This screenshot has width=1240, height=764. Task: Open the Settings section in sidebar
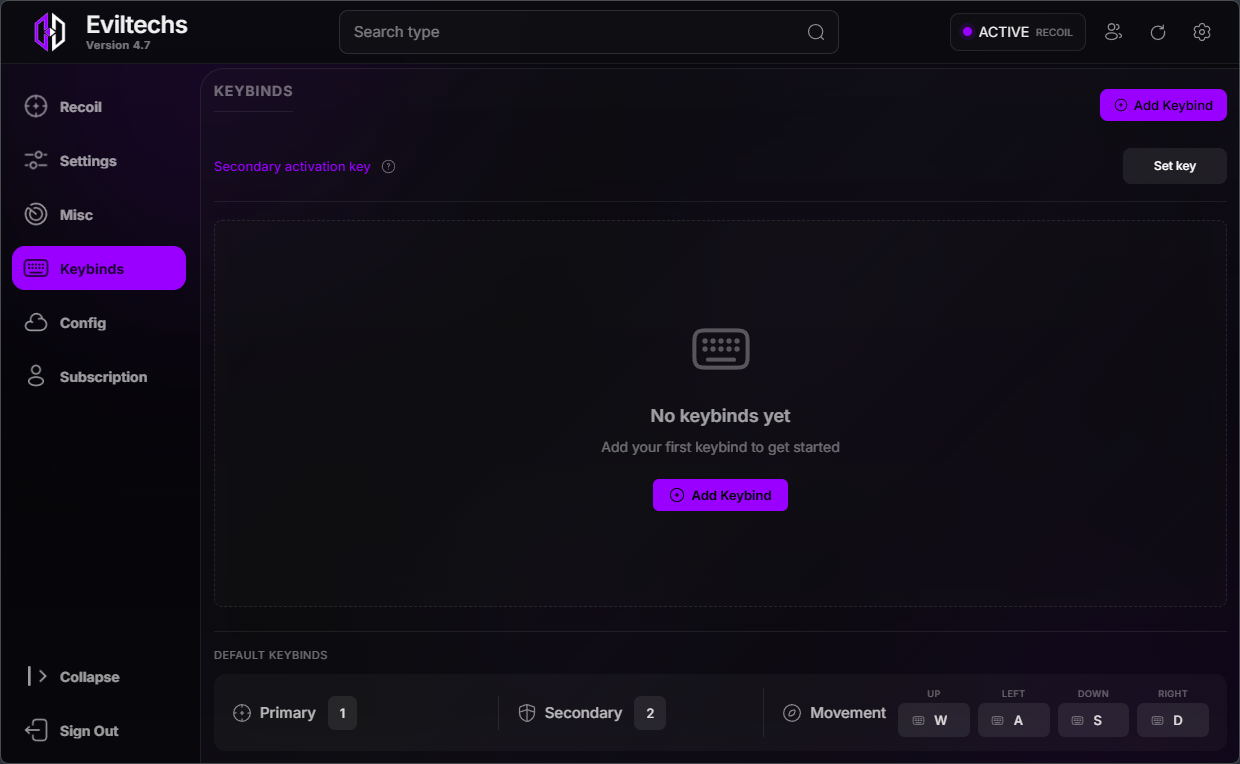coord(99,161)
